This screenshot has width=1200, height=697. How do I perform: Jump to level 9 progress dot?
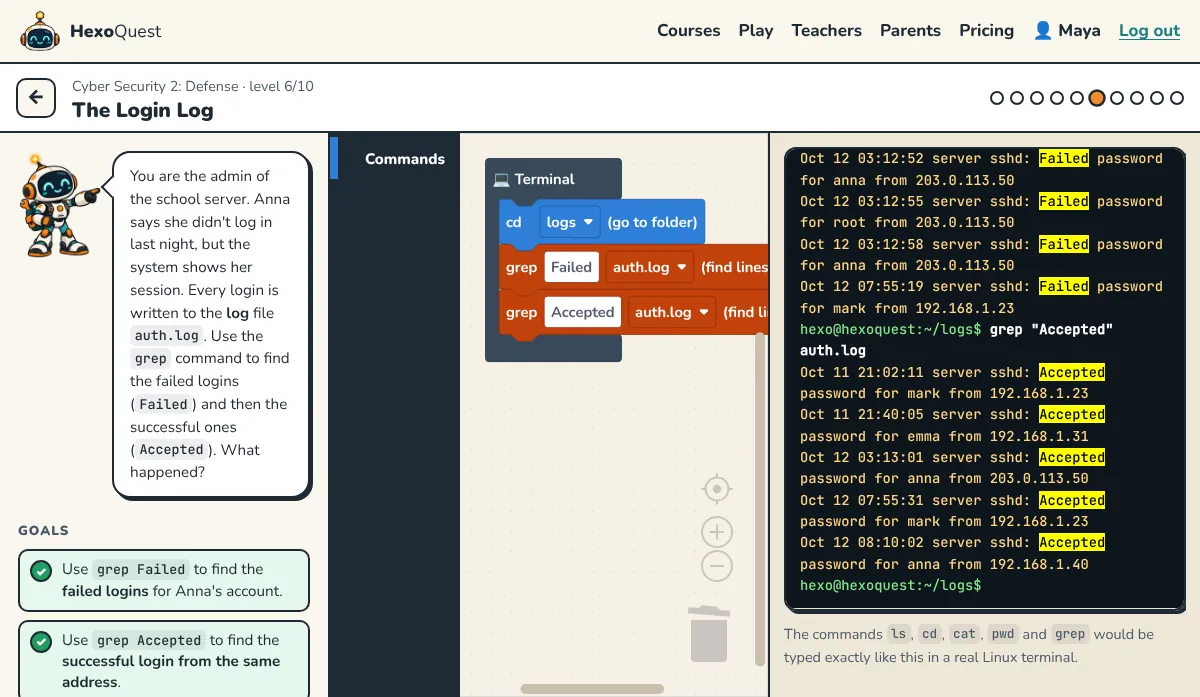[x=1157, y=98]
